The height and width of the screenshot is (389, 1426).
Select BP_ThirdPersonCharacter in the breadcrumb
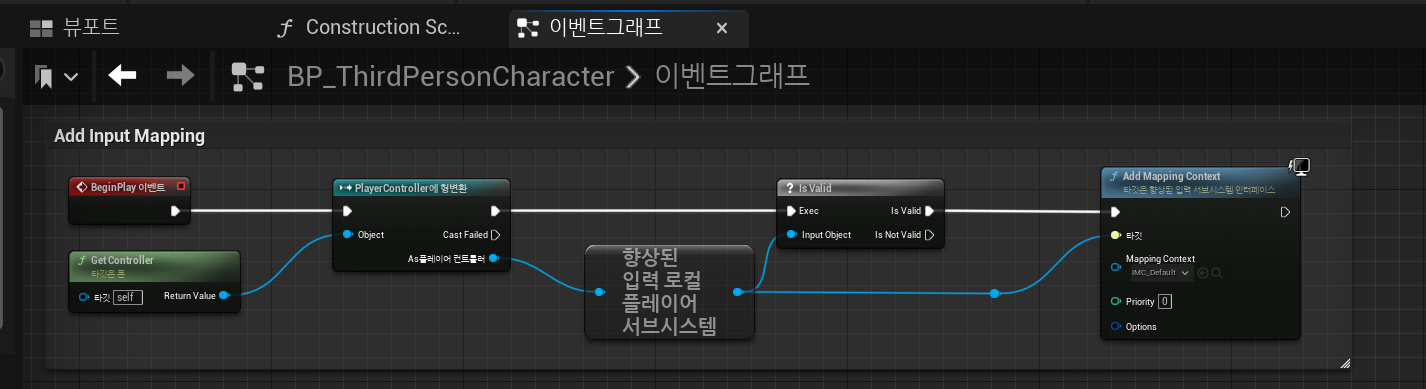point(450,76)
